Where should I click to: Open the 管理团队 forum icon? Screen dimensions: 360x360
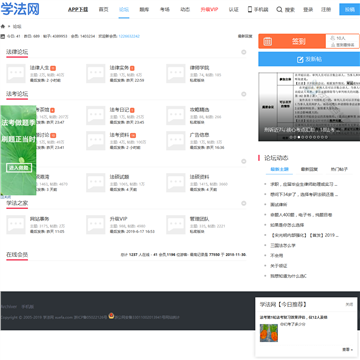tap(176, 225)
